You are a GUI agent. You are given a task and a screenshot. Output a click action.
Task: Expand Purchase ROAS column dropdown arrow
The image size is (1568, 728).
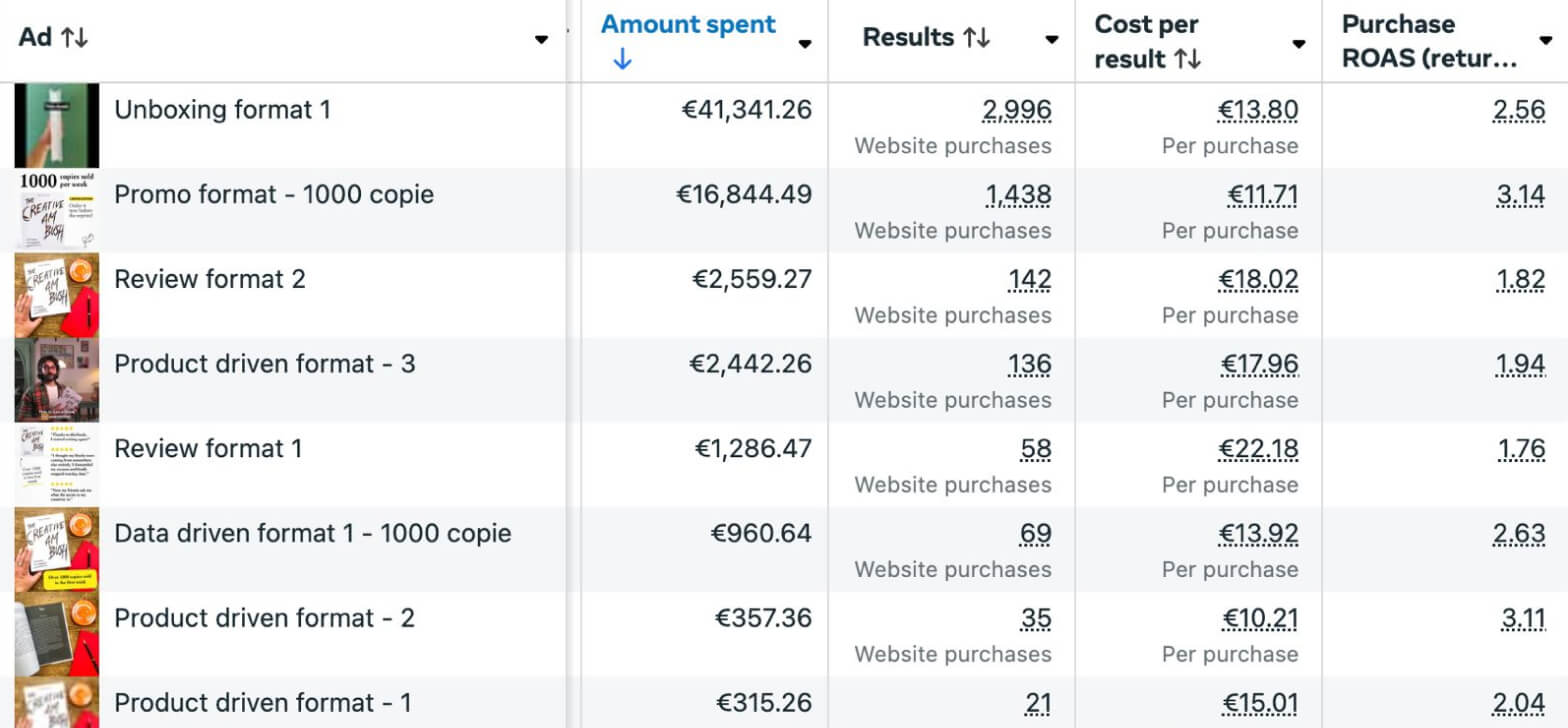click(1546, 41)
